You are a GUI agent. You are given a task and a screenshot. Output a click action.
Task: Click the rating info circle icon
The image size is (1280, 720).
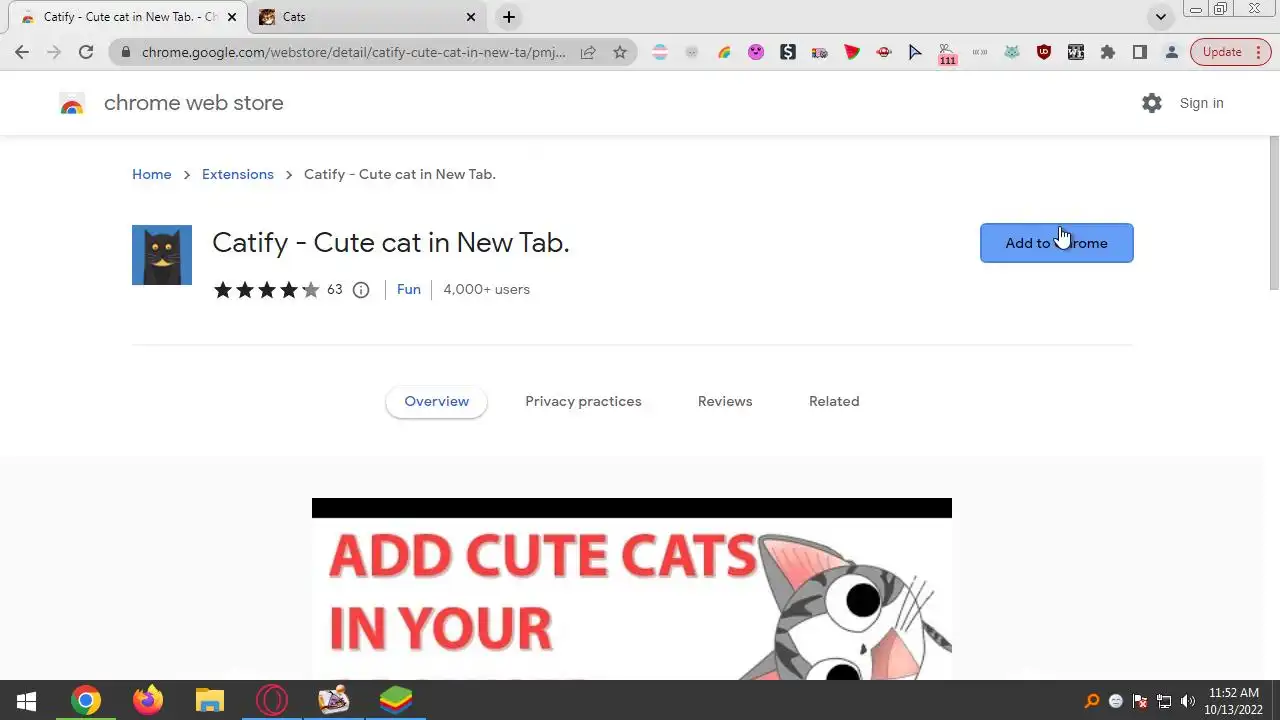tap(361, 290)
